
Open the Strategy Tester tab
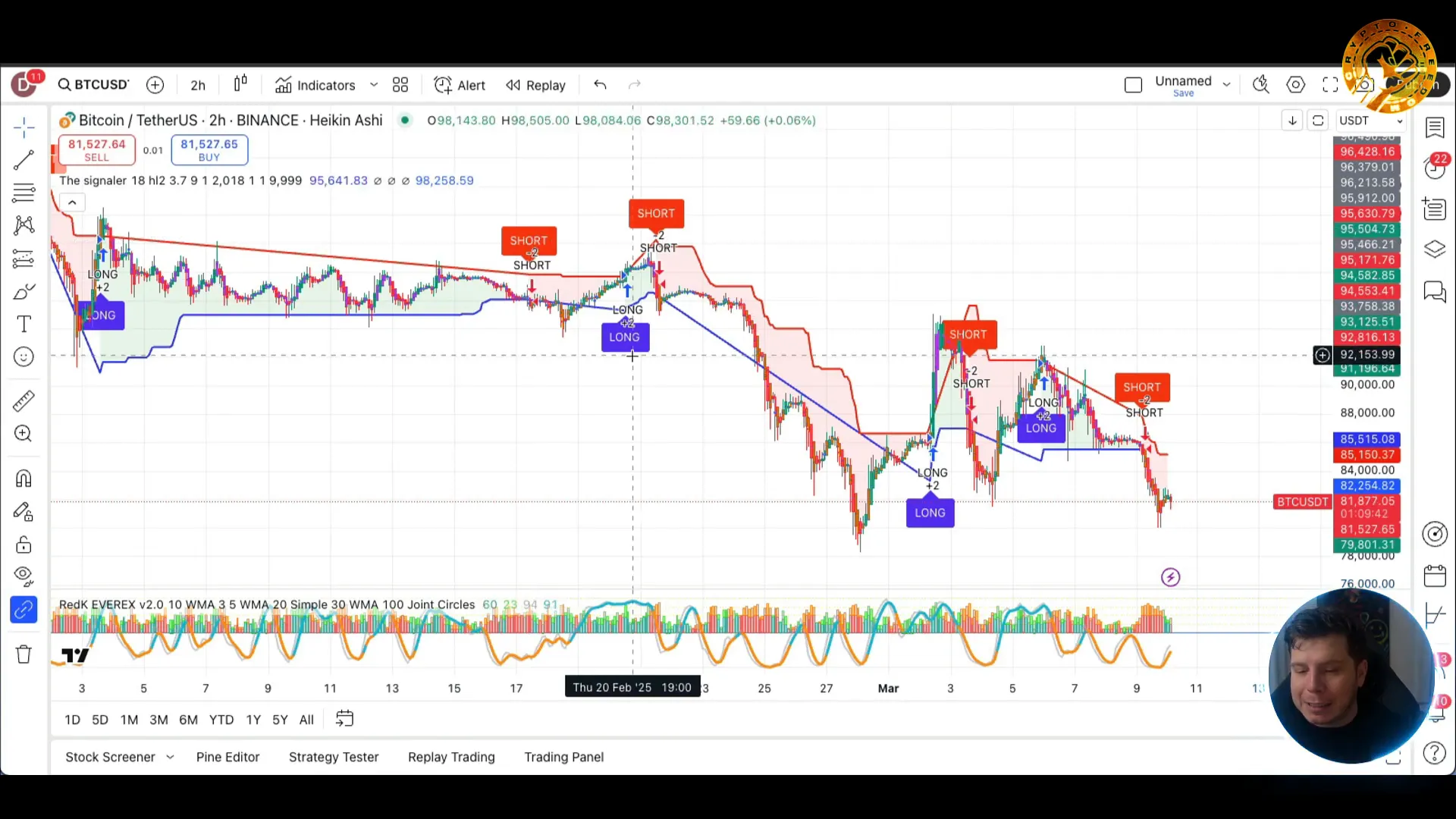click(x=334, y=757)
